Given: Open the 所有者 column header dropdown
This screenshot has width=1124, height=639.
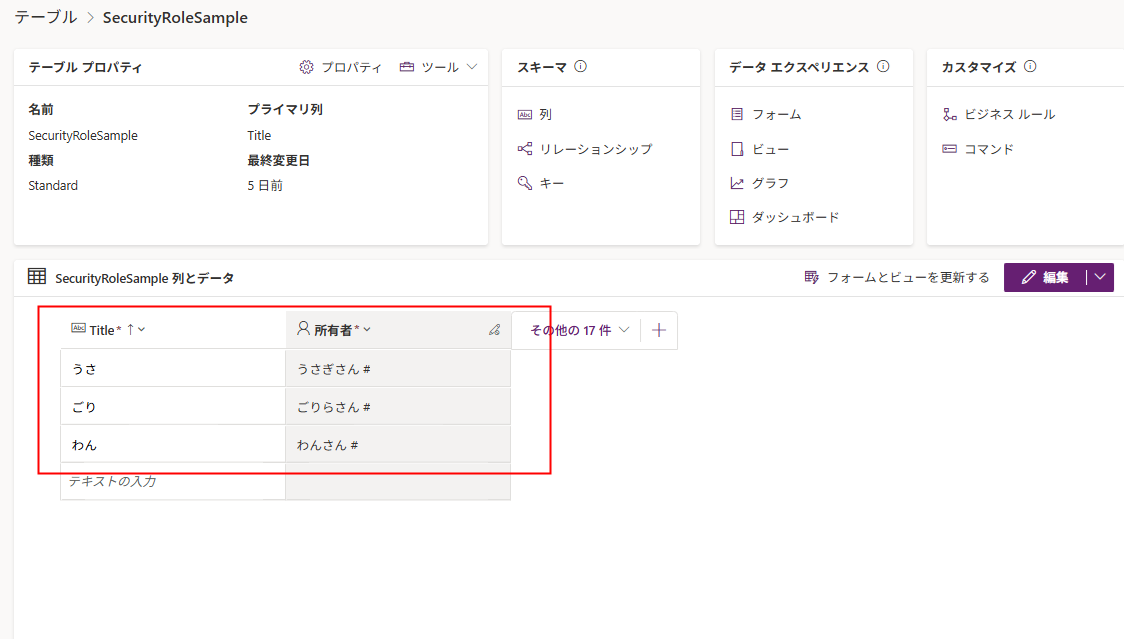Looking at the screenshot, I should point(367,330).
